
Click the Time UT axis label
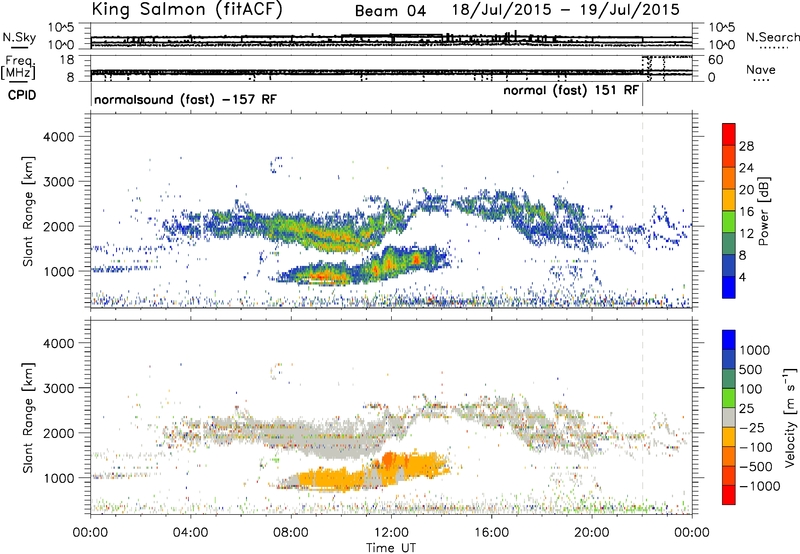pyautogui.click(x=391, y=548)
